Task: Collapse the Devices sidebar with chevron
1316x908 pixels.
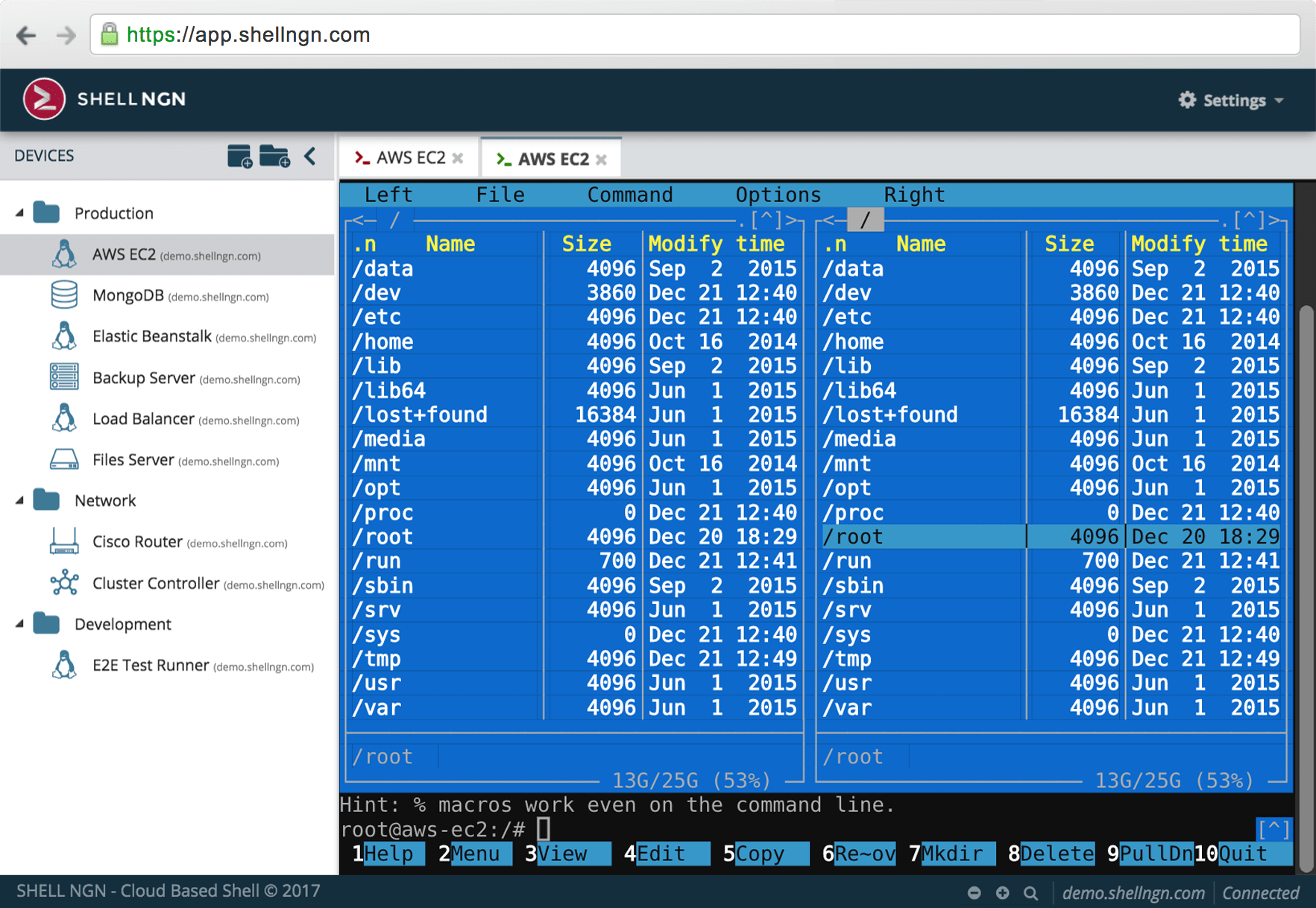Action: point(310,156)
